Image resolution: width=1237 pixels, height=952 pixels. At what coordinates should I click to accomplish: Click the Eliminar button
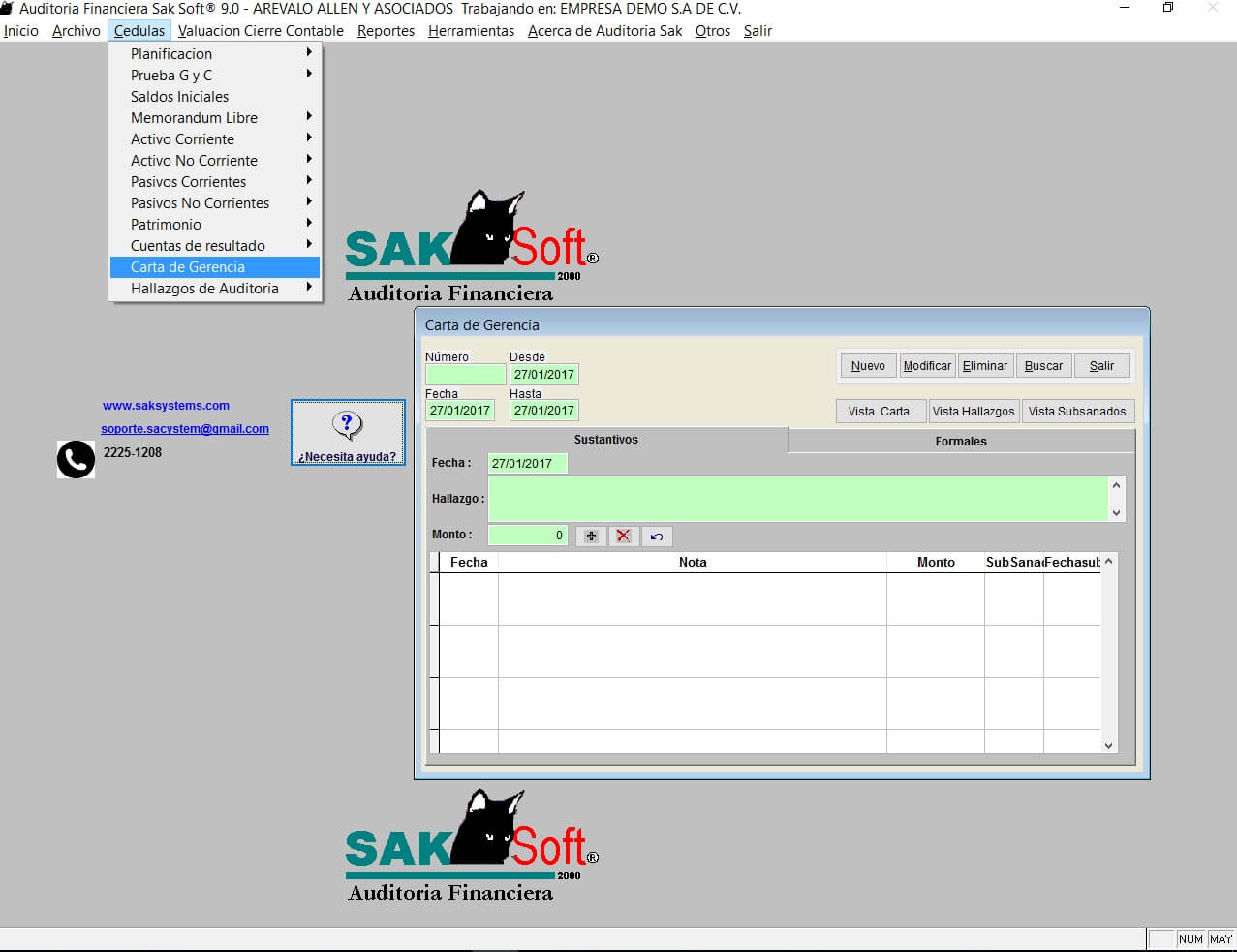pyautogui.click(x=985, y=366)
